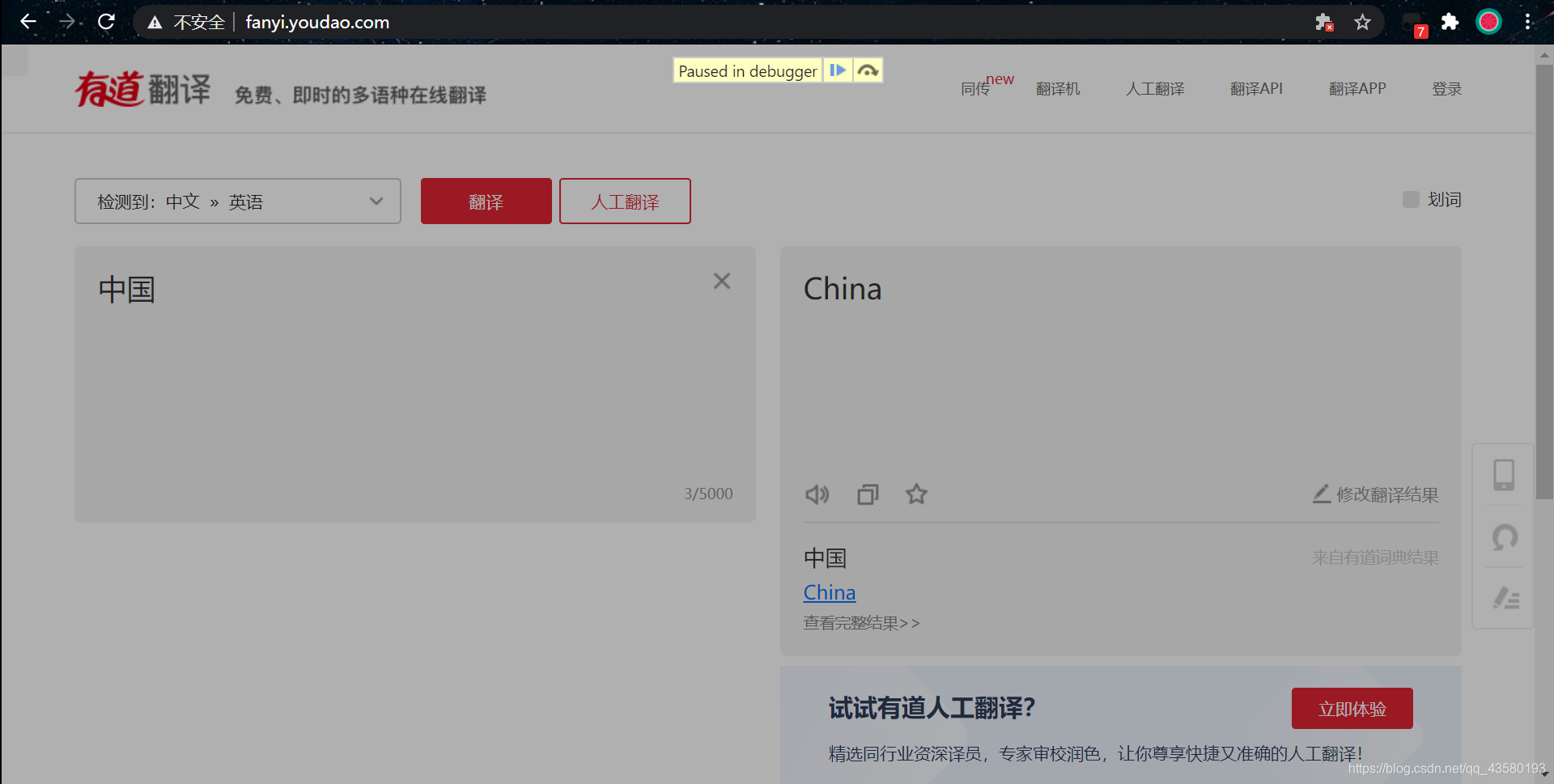Open mobile app icon in side panel
The width and height of the screenshot is (1554, 784).
1504,475
